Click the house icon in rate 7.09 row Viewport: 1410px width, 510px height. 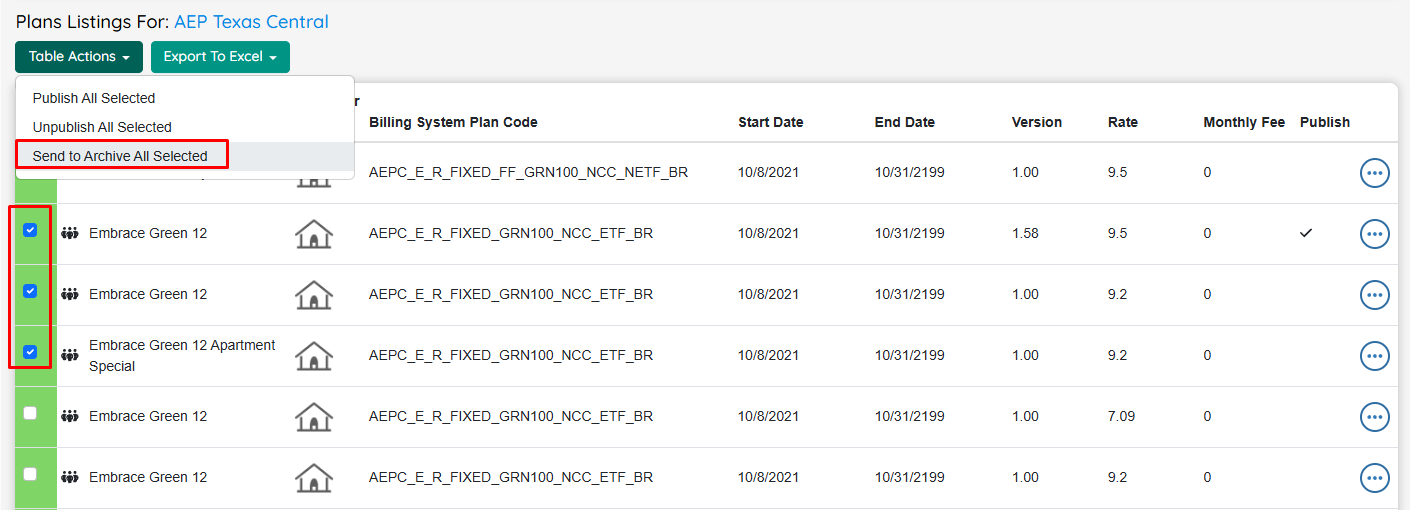click(x=314, y=417)
